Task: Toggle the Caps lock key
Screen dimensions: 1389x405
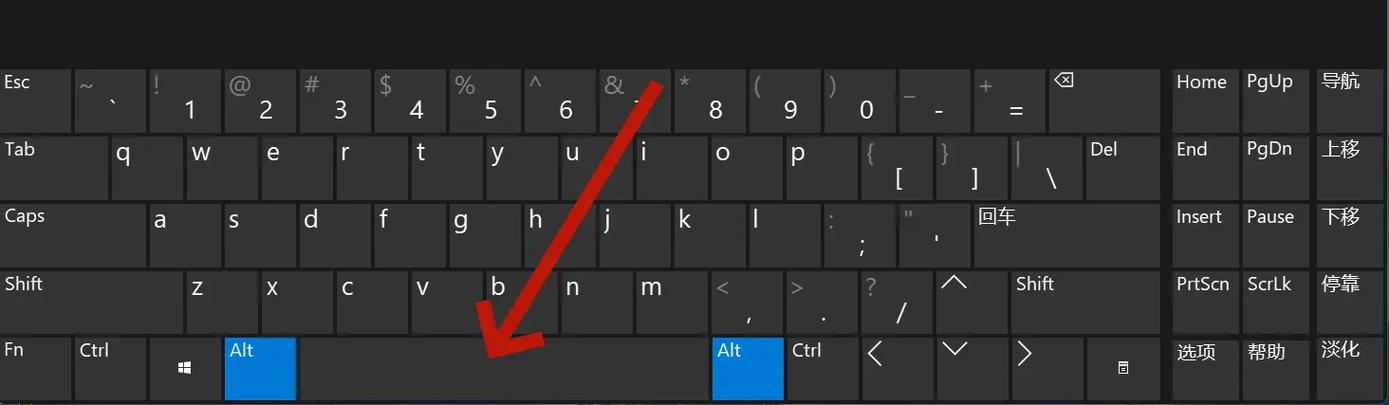Action: [73, 235]
